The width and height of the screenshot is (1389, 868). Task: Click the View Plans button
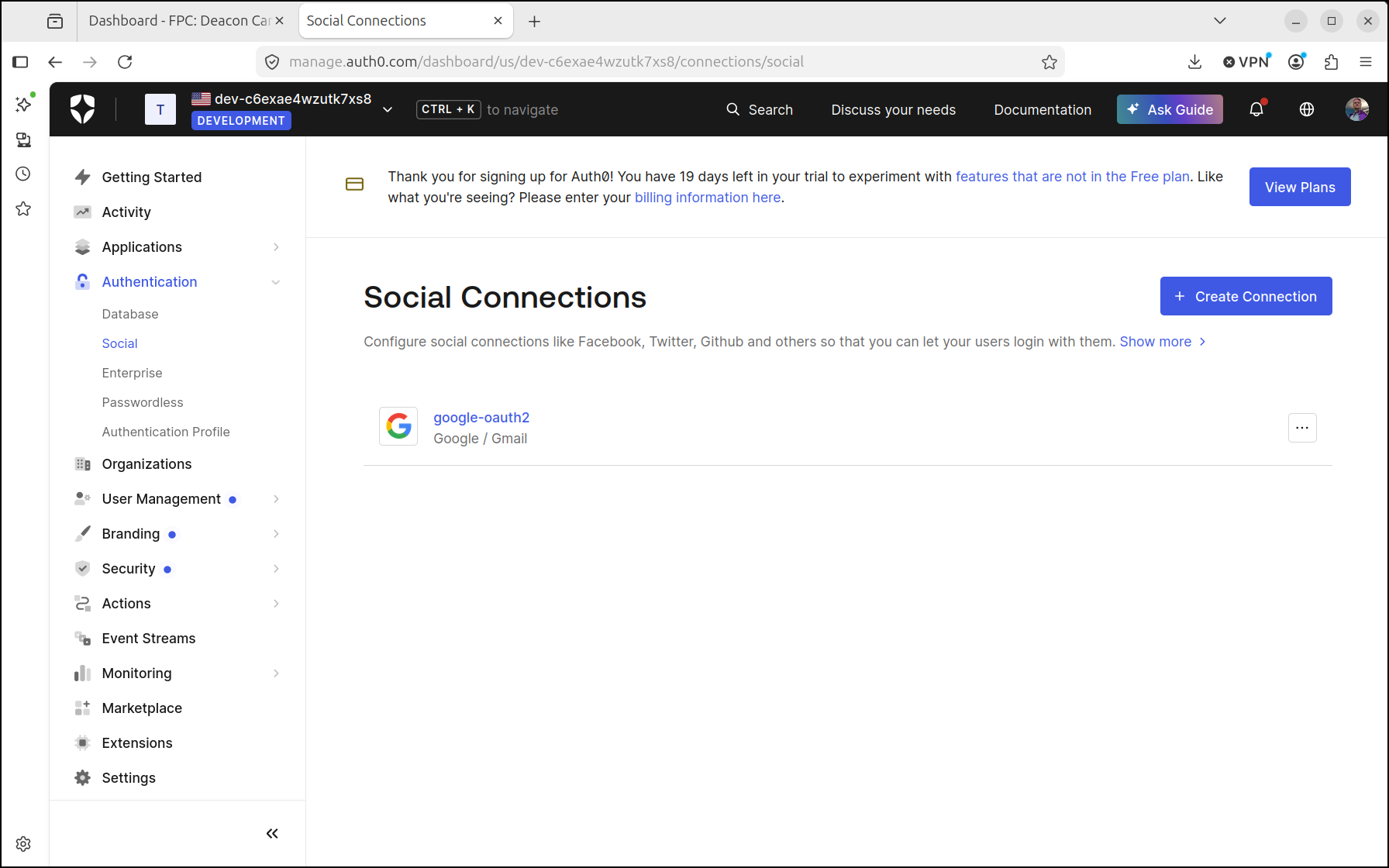coord(1300,187)
